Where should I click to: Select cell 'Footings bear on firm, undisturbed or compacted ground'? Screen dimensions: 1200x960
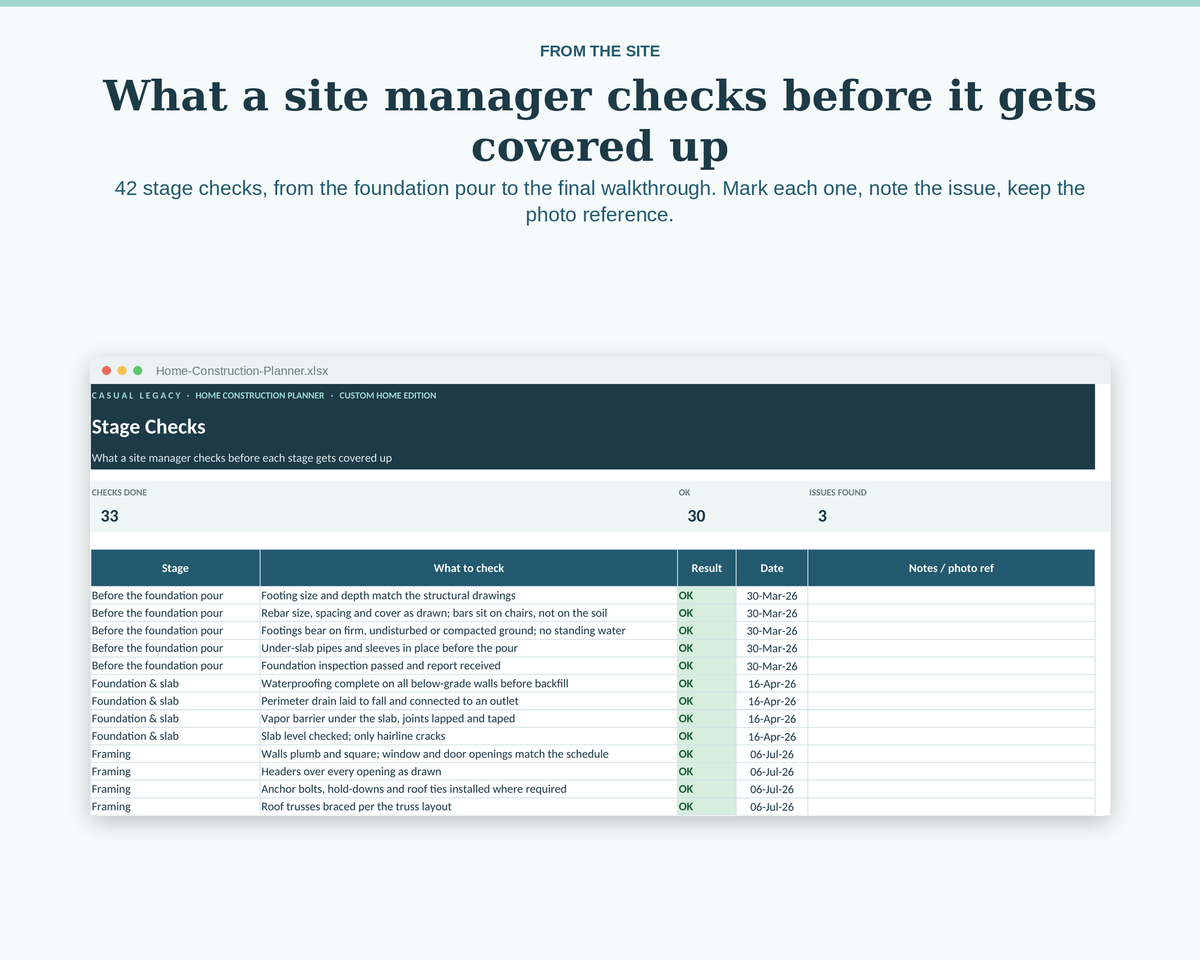469,631
